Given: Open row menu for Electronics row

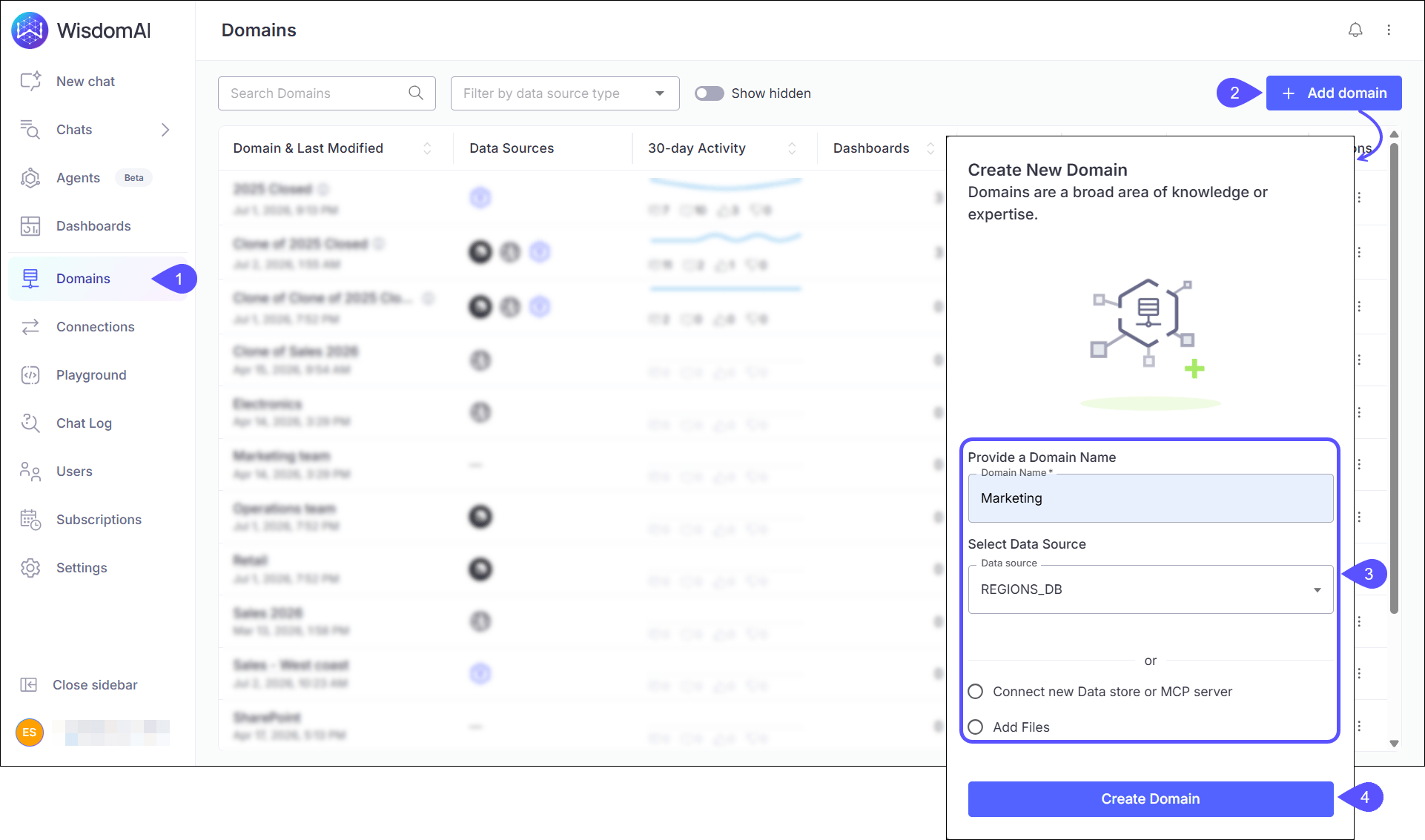Looking at the screenshot, I should click(1359, 412).
